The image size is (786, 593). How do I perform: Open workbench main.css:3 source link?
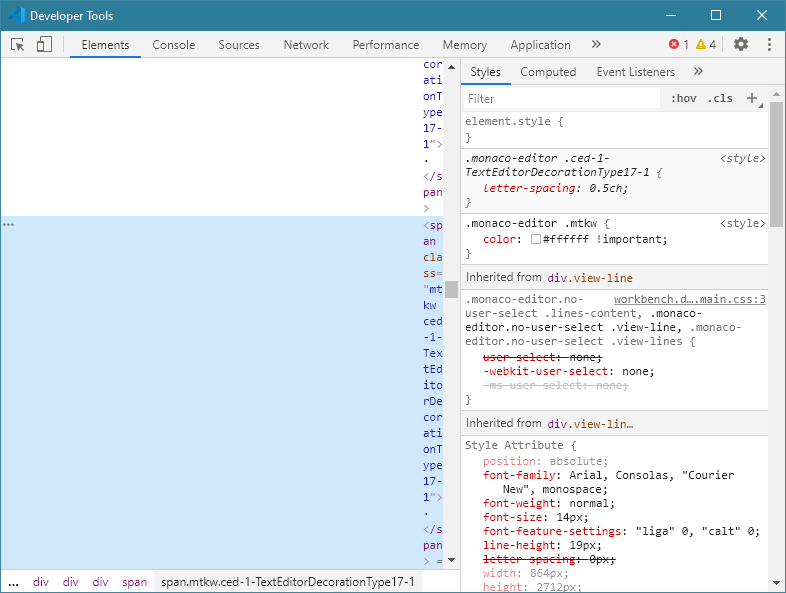[x=690, y=299]
